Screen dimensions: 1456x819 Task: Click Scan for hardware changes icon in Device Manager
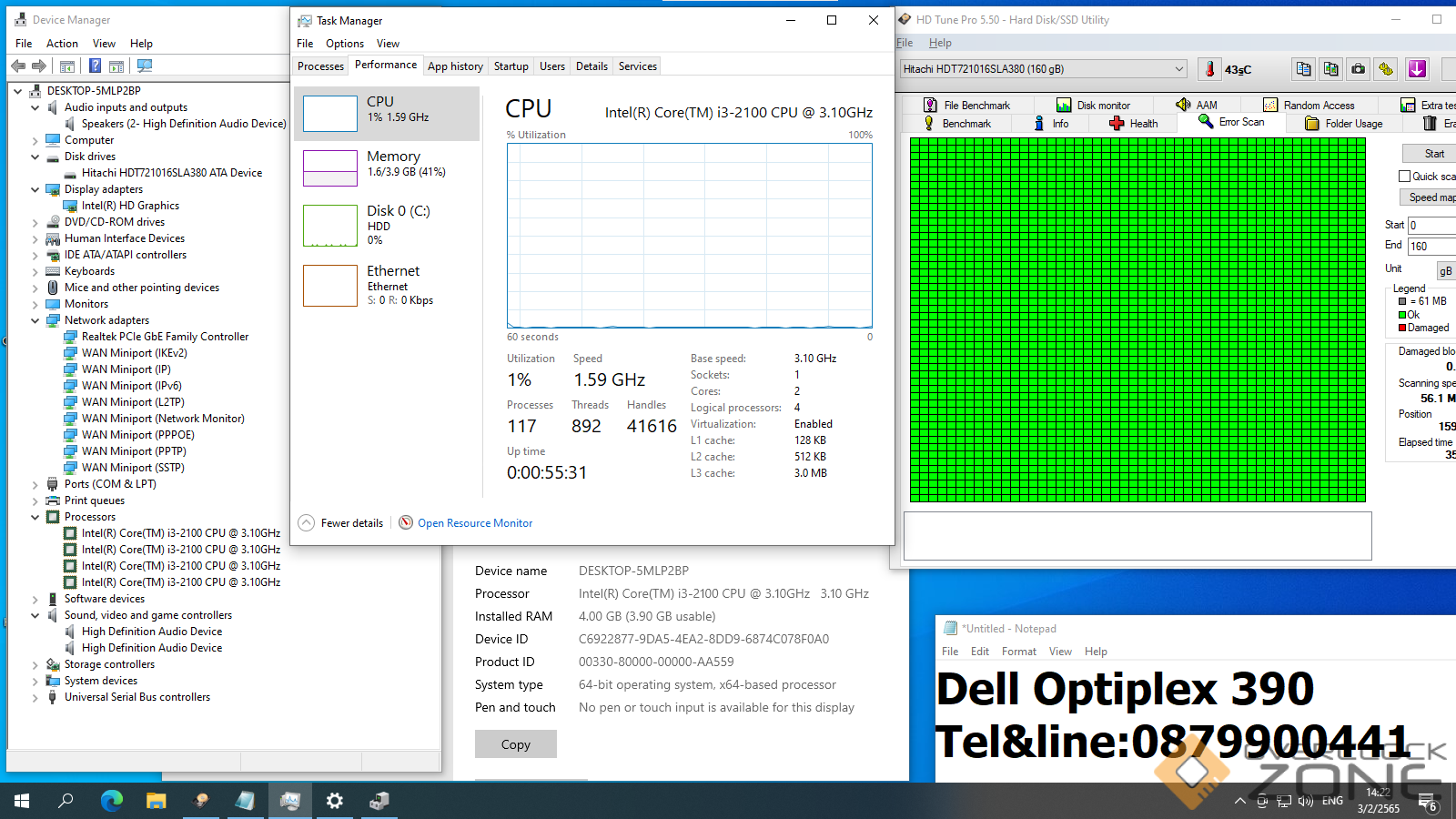[145, 66]
